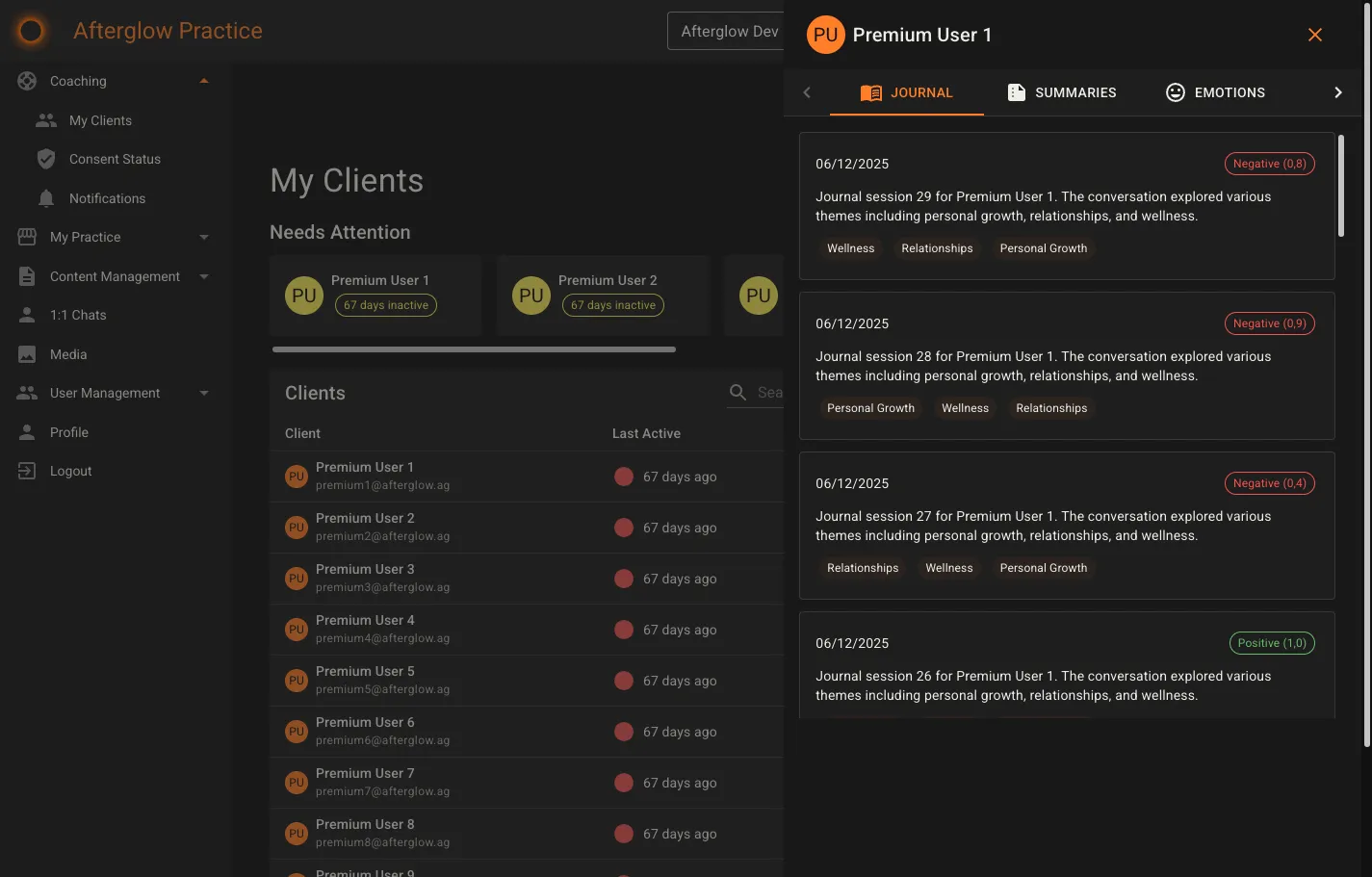Expand the User Management section
The height and width of the screenshot is (877, 1372).
point(203,393)
